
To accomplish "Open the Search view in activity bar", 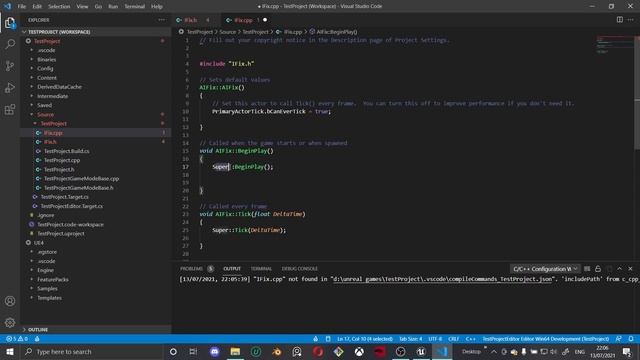I will [x=10, y=44].
